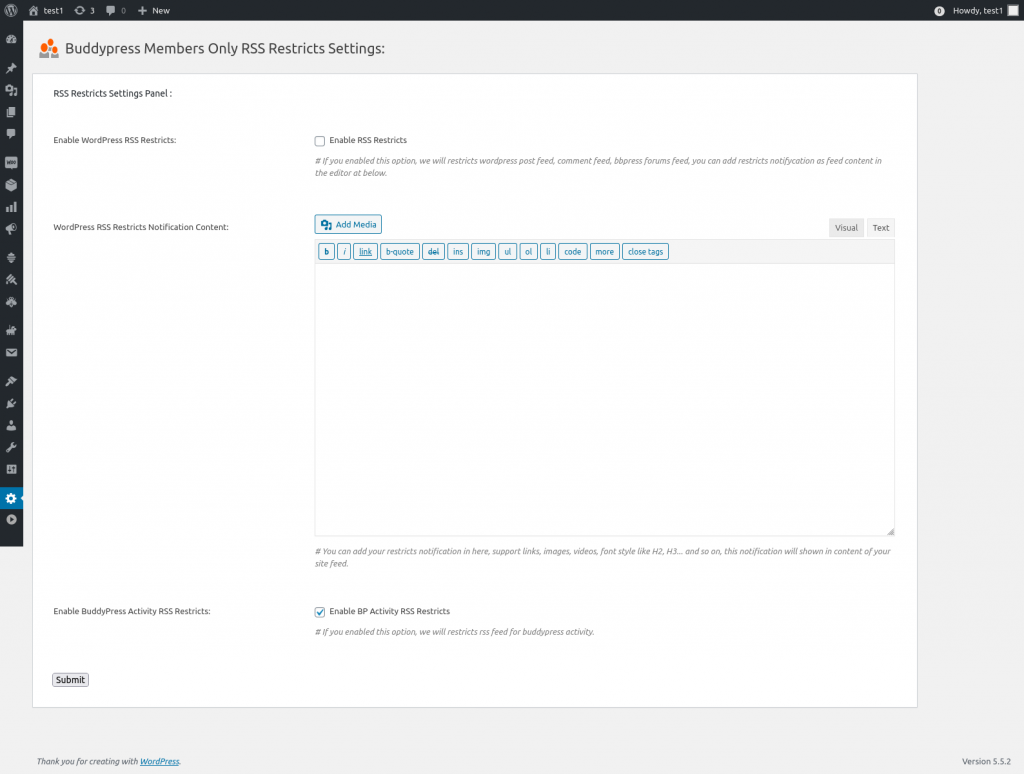Disable the BP Activity RSS Restricts checkbox
This screenshot has height=774, width=1024.
[320, 611]
